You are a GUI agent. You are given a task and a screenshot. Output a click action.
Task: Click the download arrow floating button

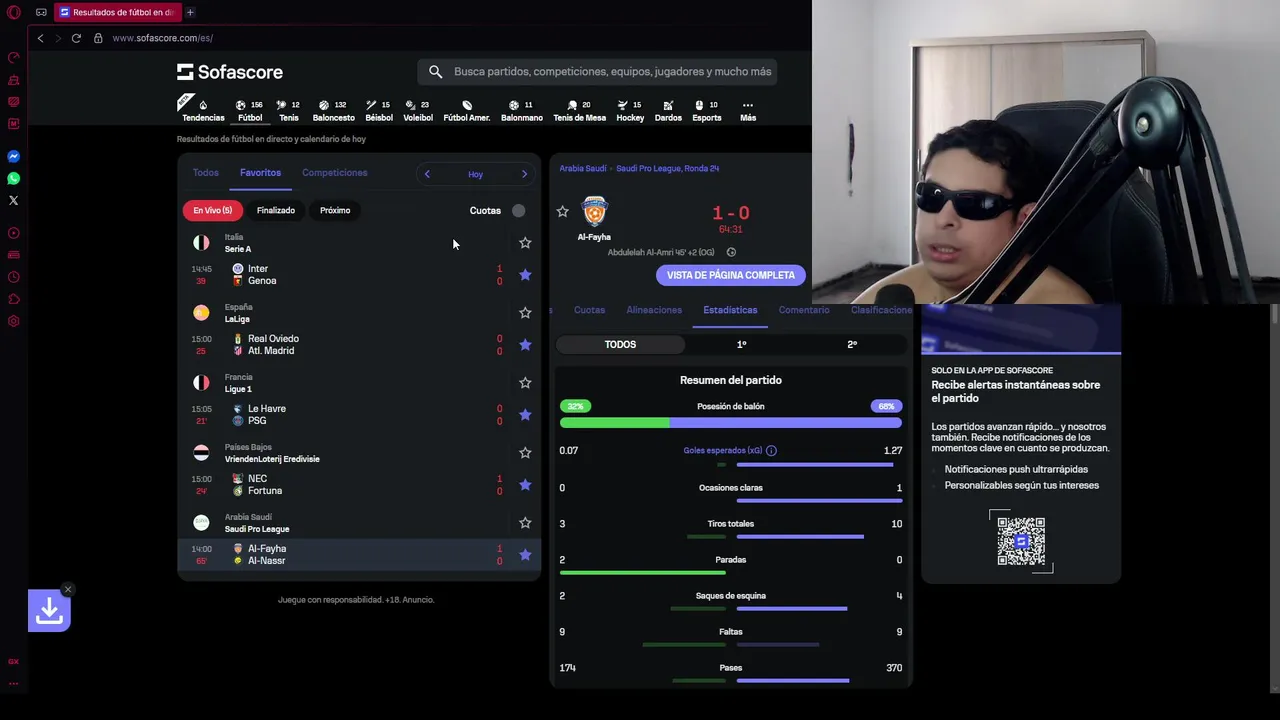(49, 611)
